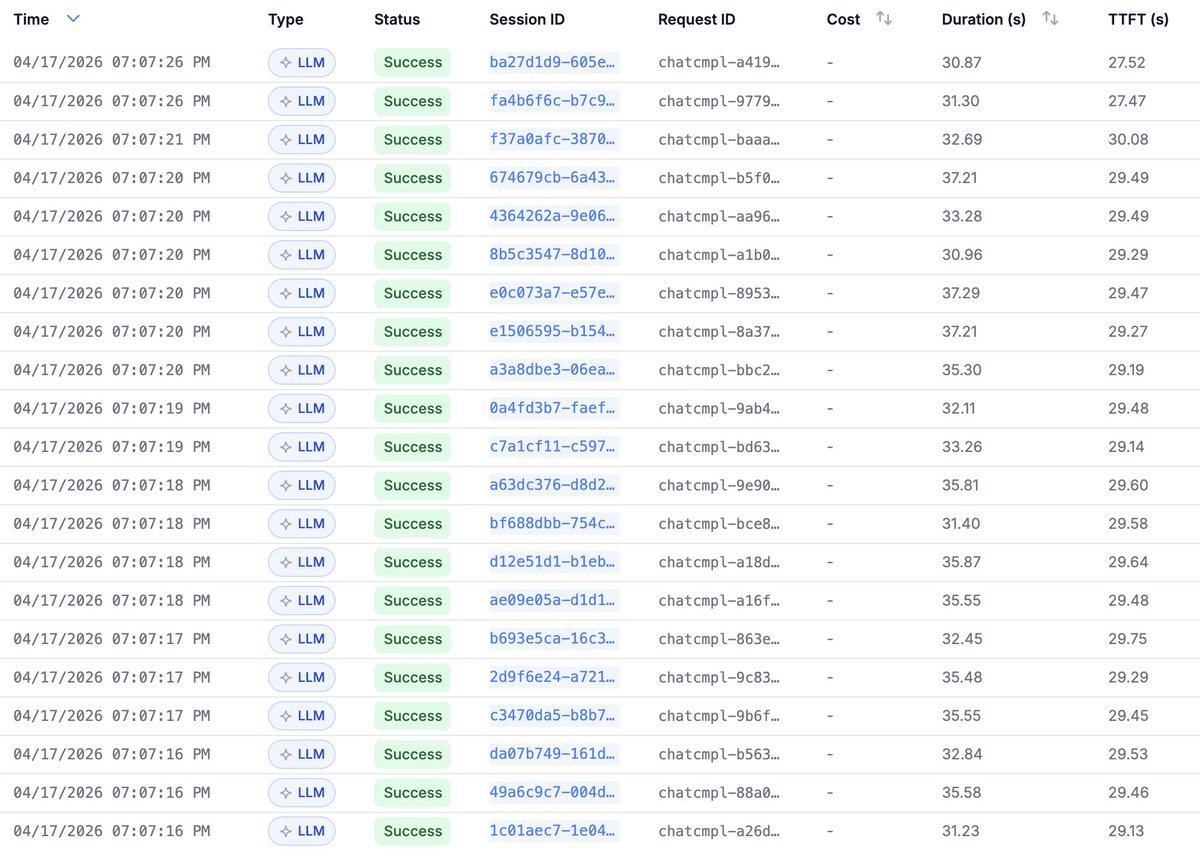Click the Session ID column header

[x=525, y=19]
